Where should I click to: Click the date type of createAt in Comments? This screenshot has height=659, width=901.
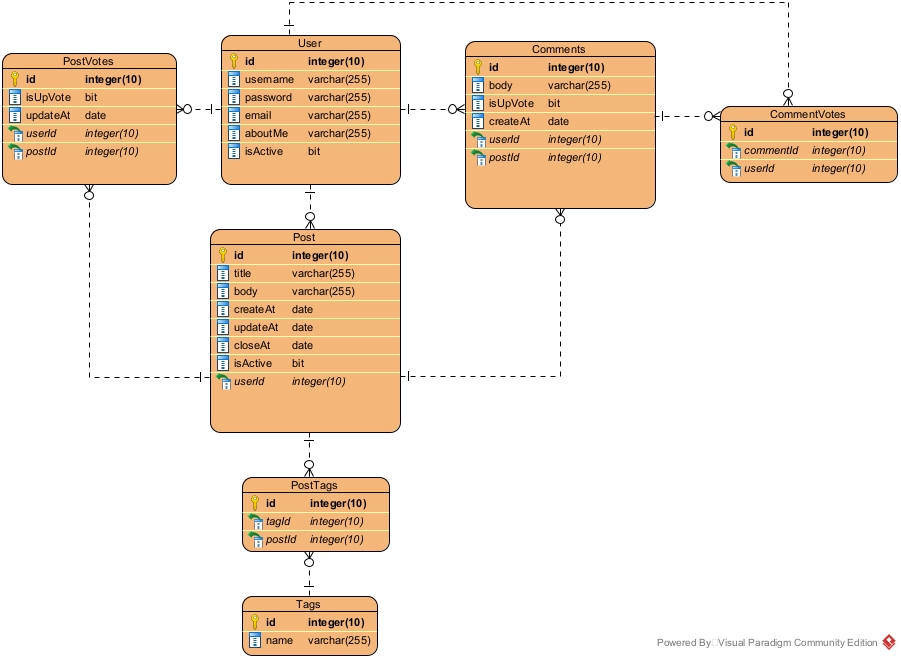pyautogui.click(x=558, y=121)
